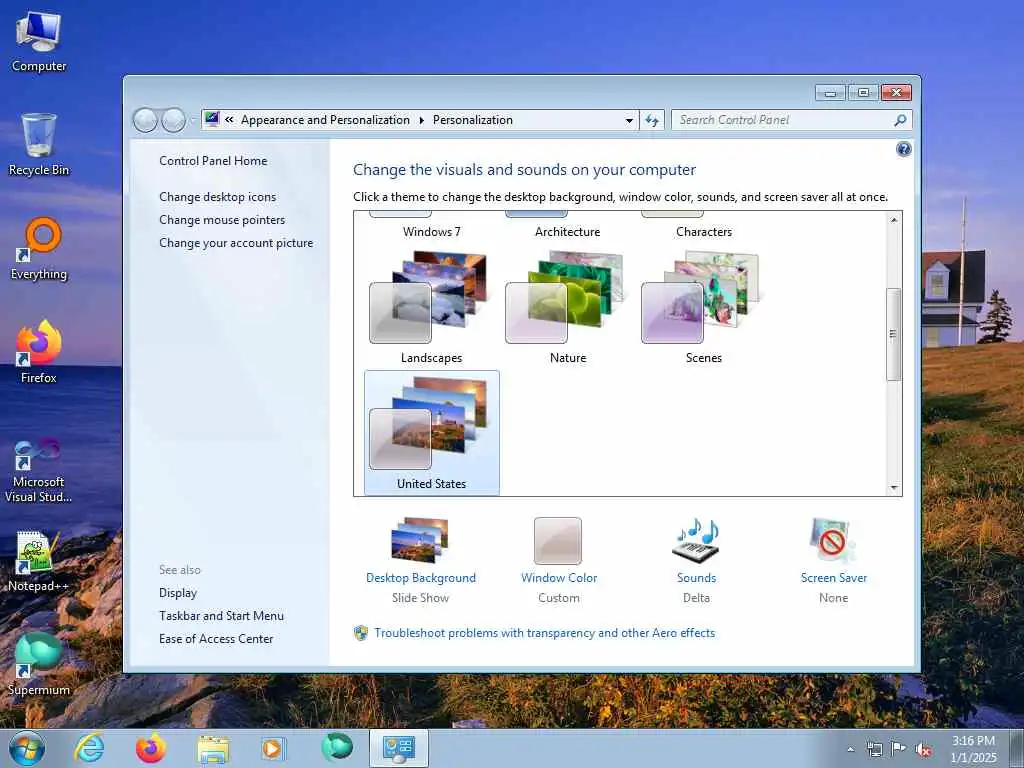Screen dimensions: 1024x768
Task: Open the Windows Start orb
Action: pyautogui.click(x=27, y=748)
